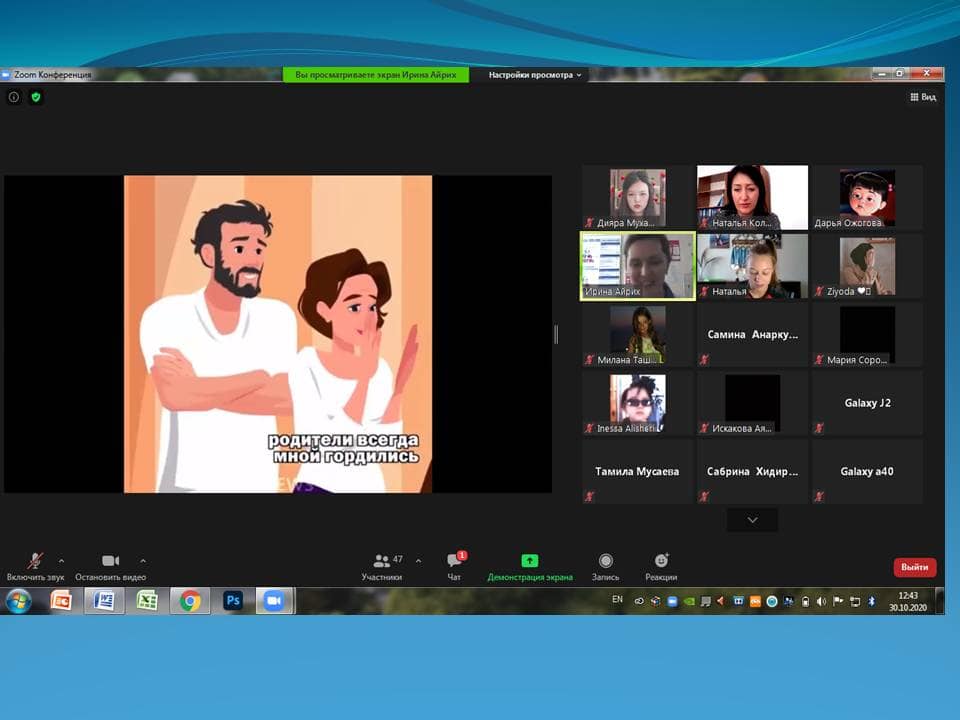
Task: Select Inessa Alisheri participant thumbnail
Action: pos(637,403)
